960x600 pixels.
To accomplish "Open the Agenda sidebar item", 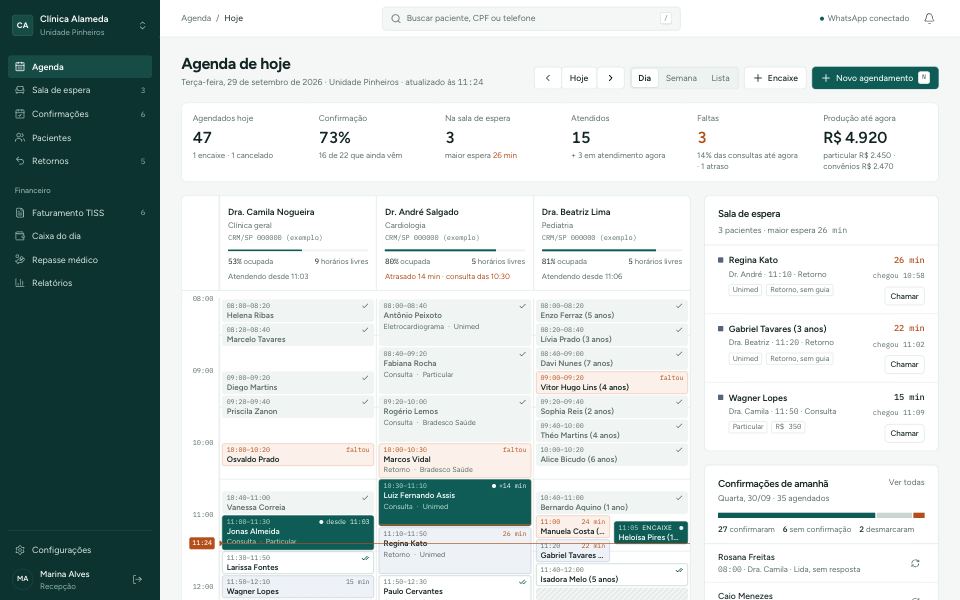I will pos(80,67).
